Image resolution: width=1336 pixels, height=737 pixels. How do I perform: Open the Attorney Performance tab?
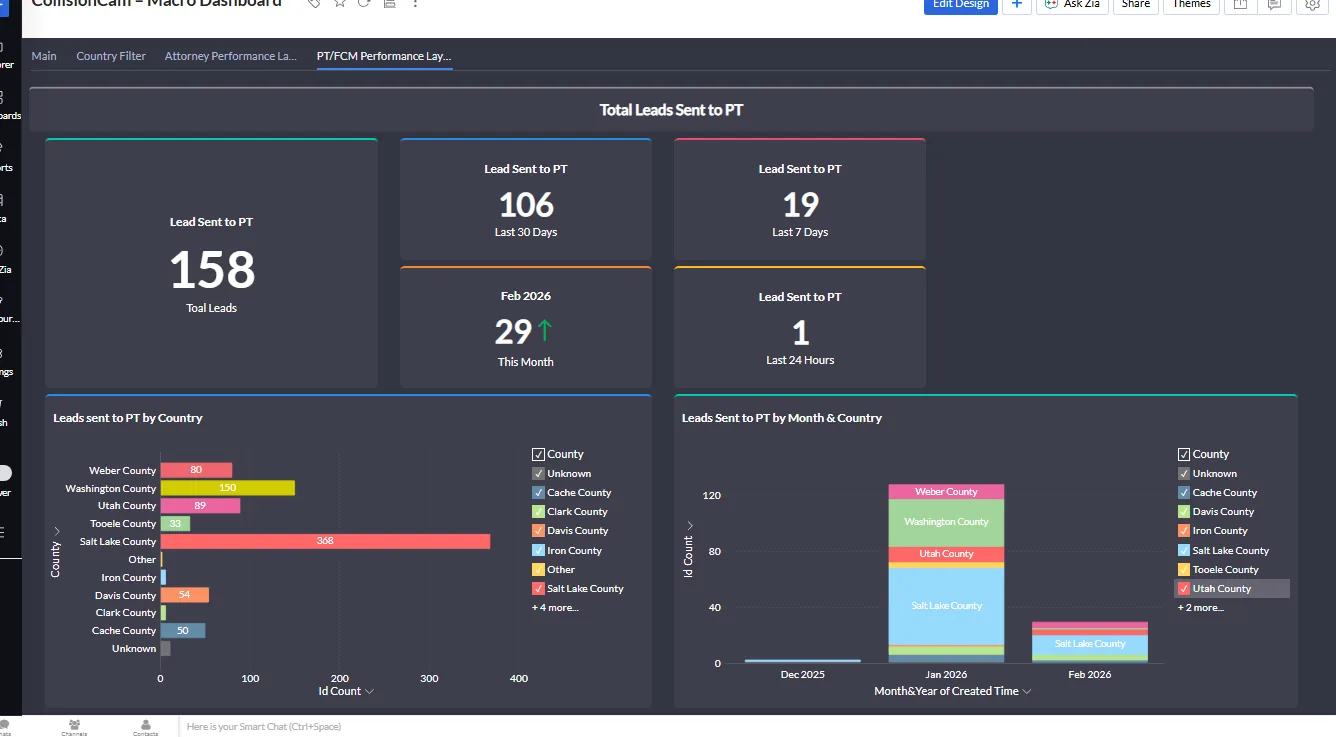pos(231,56)
